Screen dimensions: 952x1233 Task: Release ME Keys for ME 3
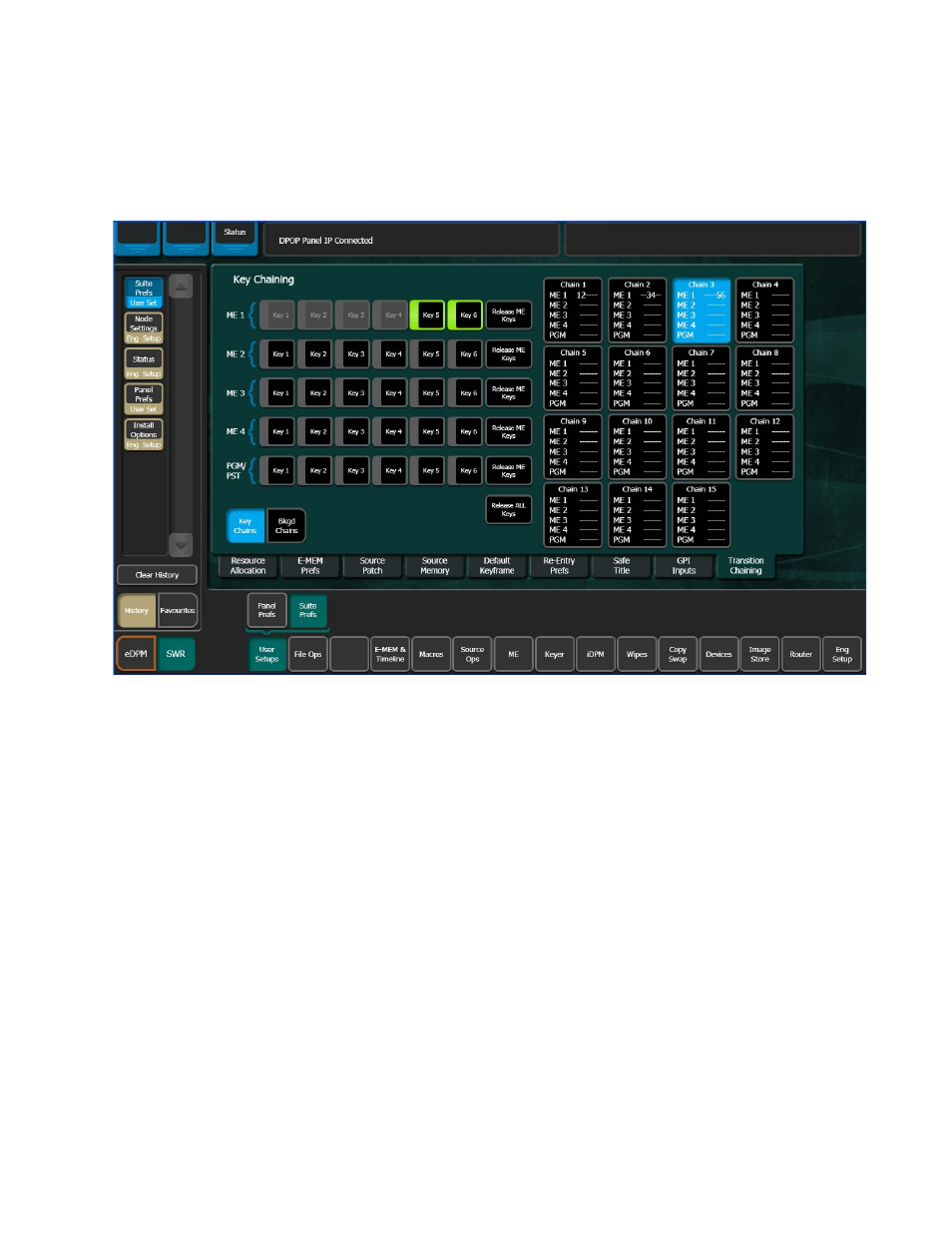click(508, 393)
